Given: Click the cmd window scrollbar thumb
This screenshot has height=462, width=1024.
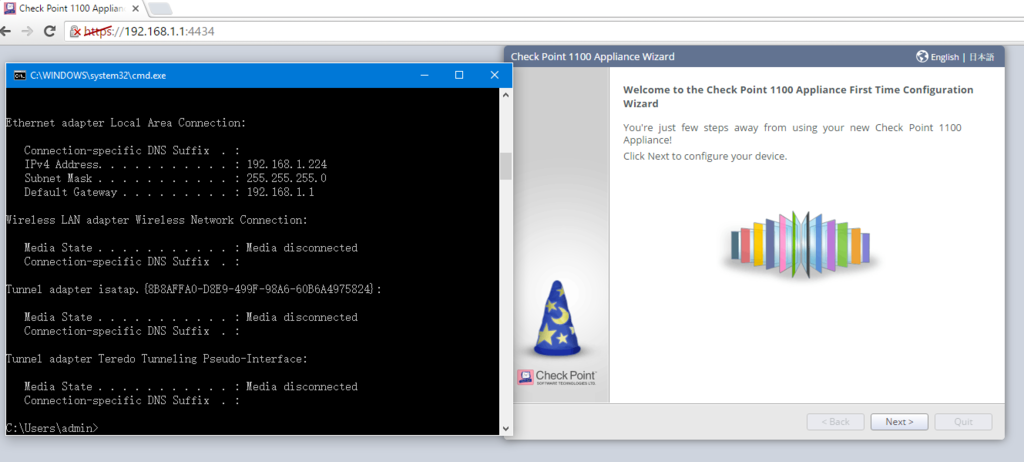Looking at the screenshot, I should tap(505, 166).
